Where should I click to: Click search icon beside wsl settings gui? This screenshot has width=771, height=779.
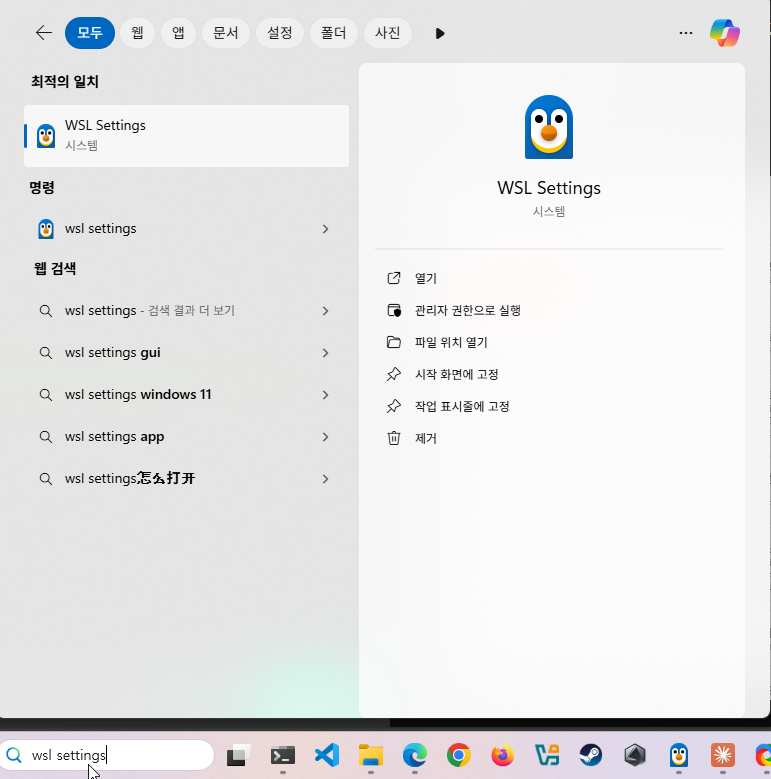click(x=46, y=353)
